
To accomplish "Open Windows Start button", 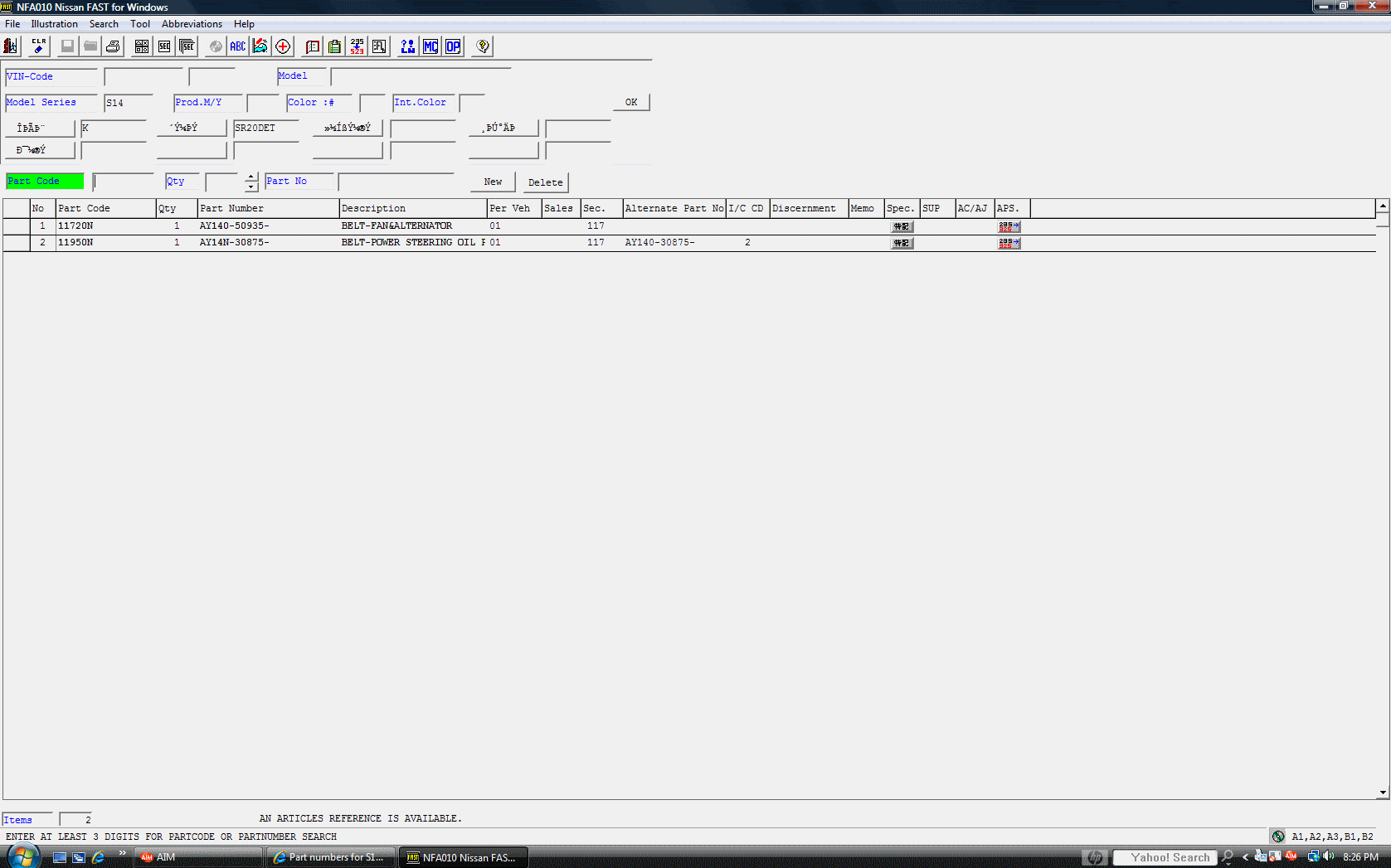I will tap(22, 856).
